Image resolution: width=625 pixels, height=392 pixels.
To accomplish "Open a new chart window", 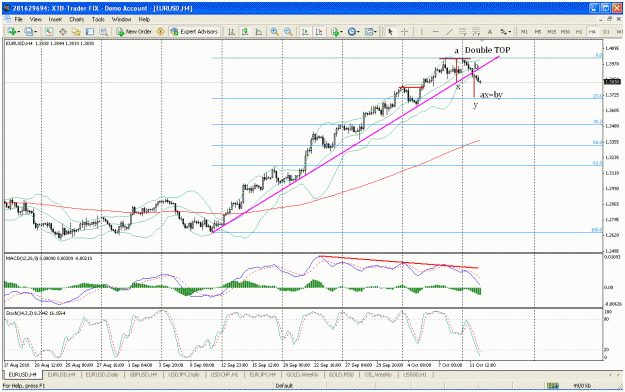I will pos(11,32).
